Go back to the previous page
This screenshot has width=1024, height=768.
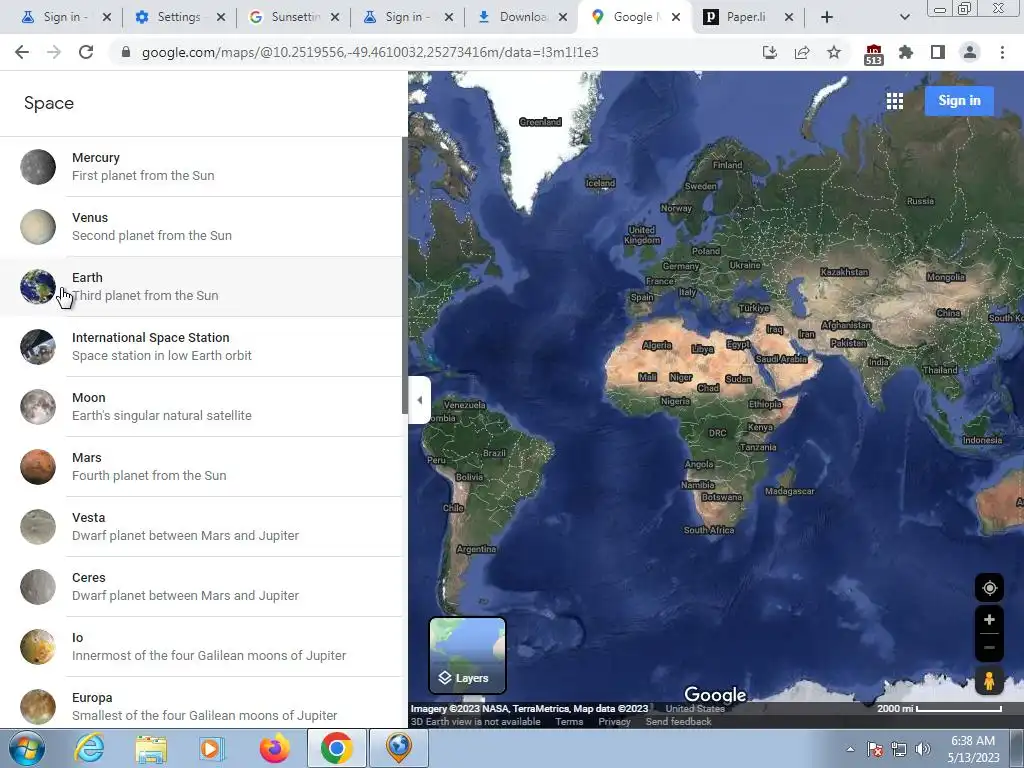(22, 52)
